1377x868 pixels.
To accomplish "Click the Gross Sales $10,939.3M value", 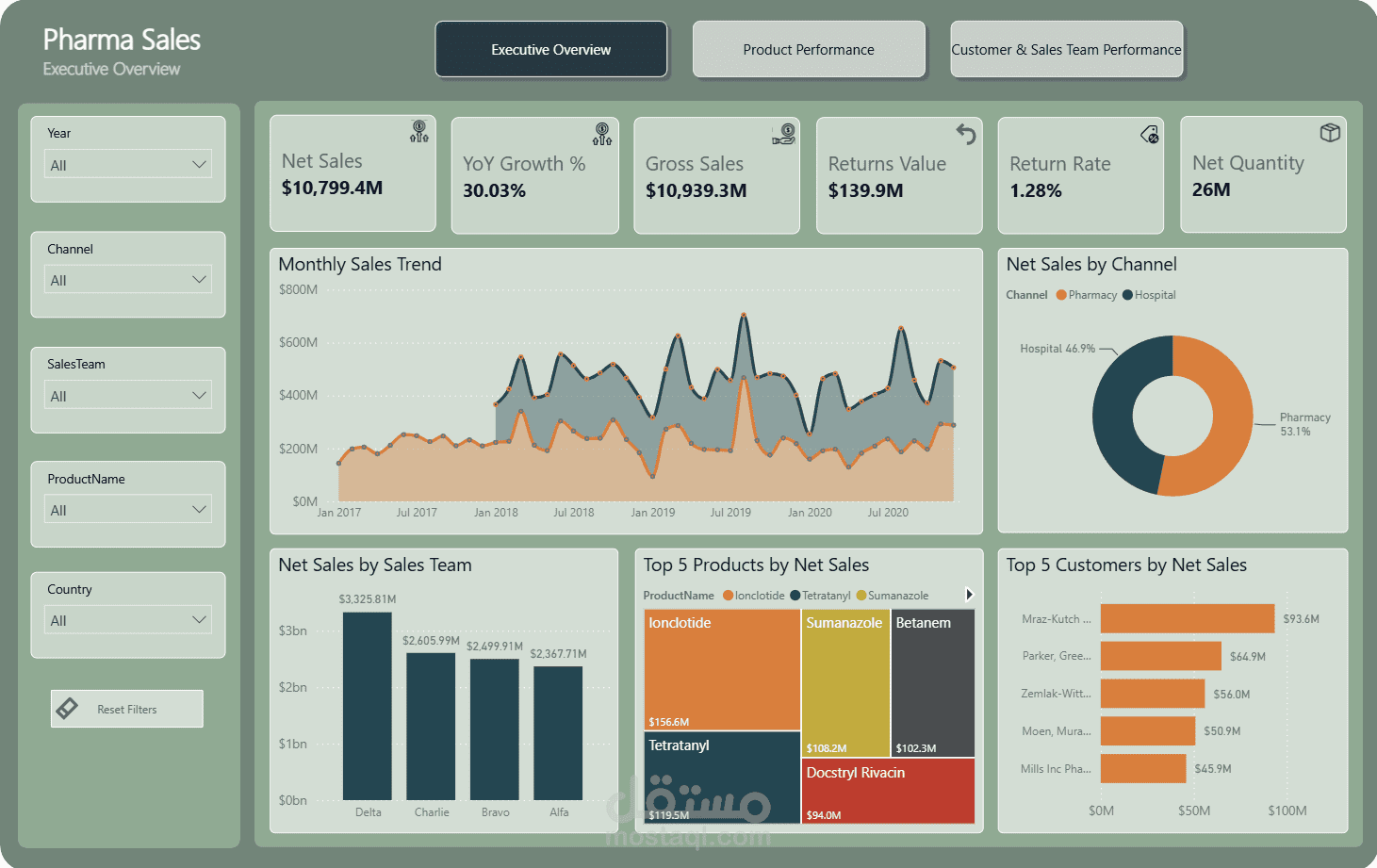I will pos(696,190).
